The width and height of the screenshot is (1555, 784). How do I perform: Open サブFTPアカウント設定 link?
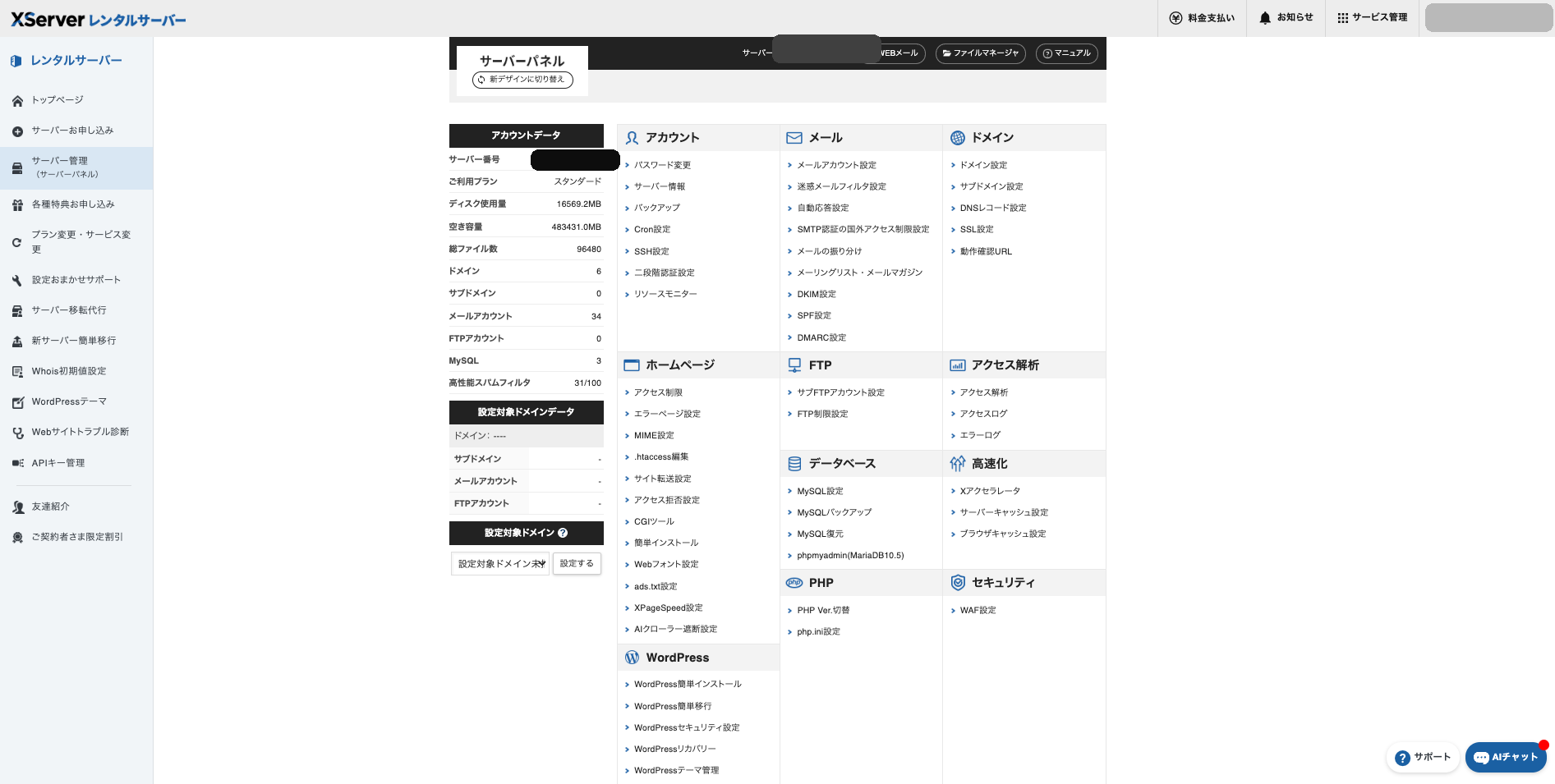pos(840,392)
